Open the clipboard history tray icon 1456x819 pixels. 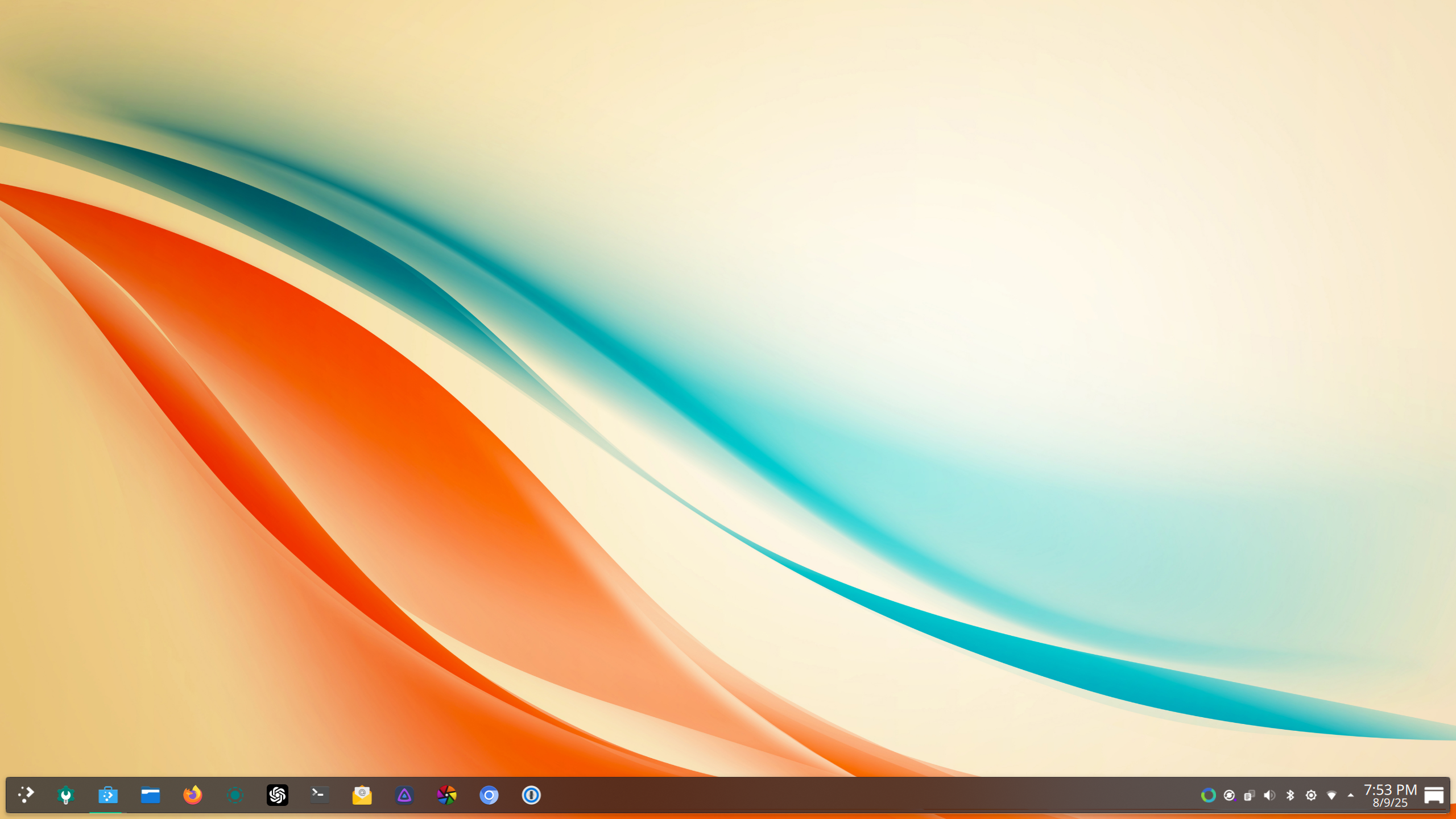tap(1249, 795)
